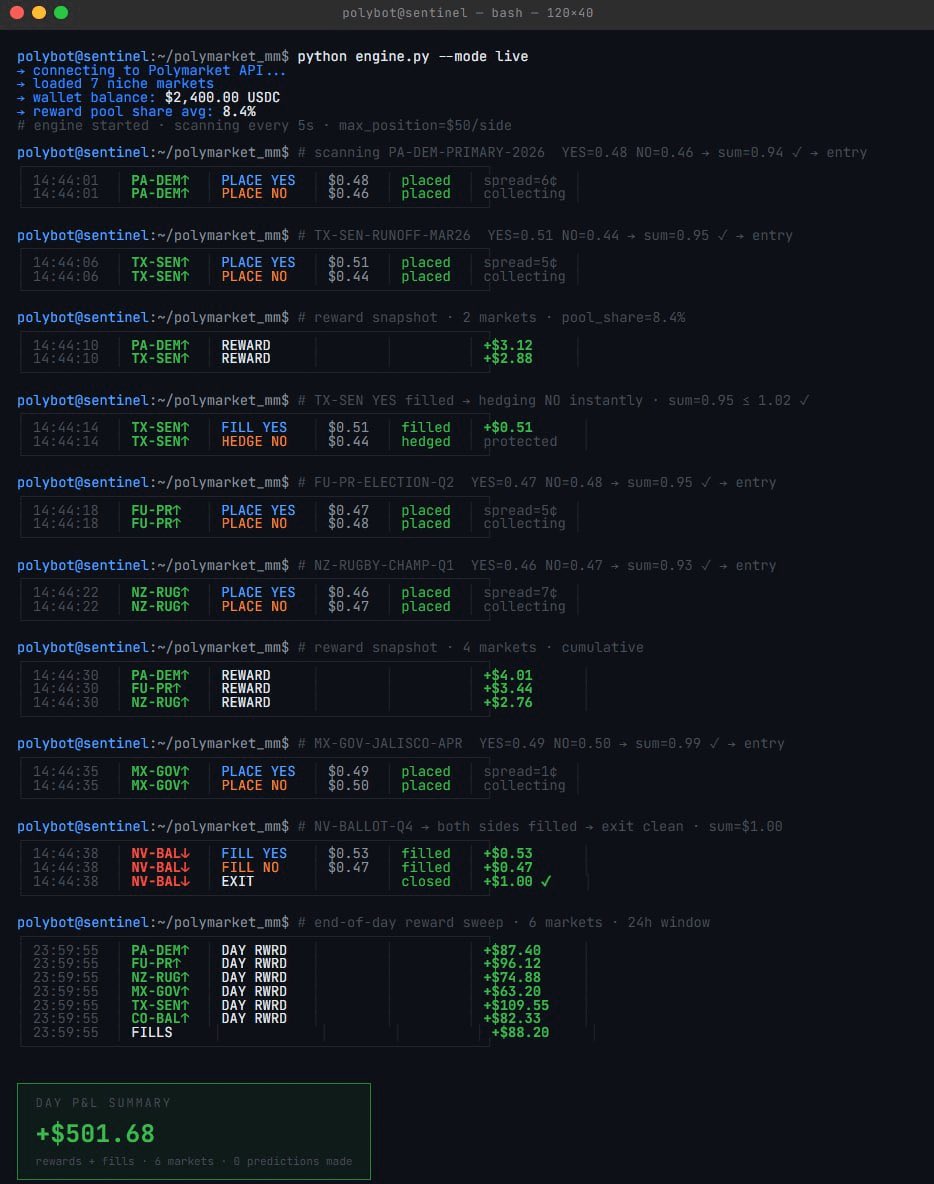Click the MX-GOV YES price '$0.49'
Viewport: 934px width, 1184px height.
tap(348, 772)
